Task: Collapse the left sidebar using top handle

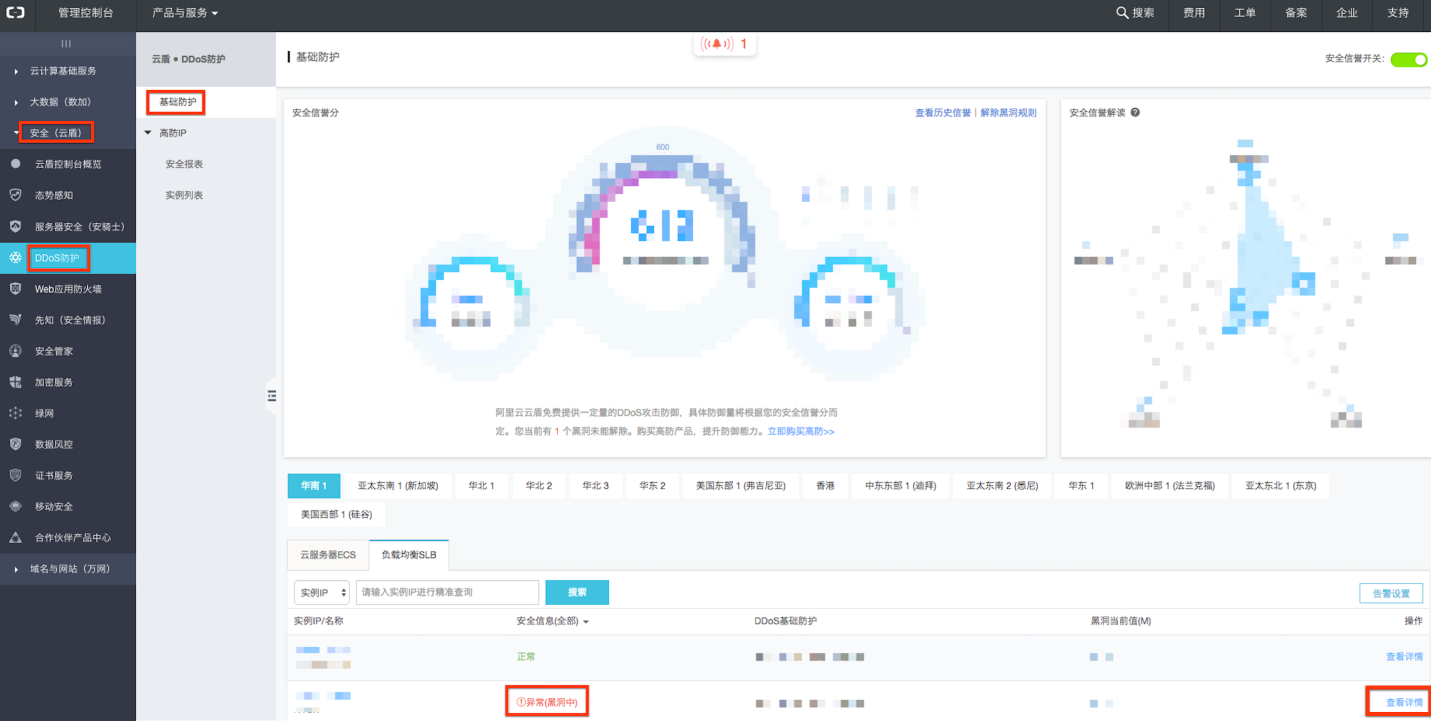Action: 67,44
